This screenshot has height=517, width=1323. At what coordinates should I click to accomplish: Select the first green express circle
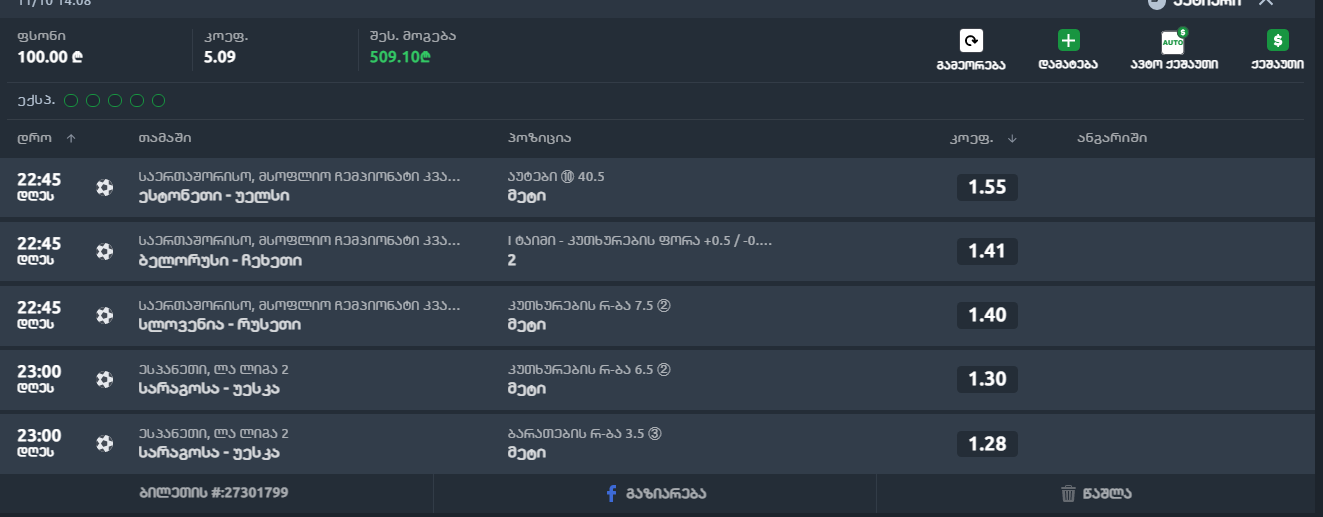(71, 100)
